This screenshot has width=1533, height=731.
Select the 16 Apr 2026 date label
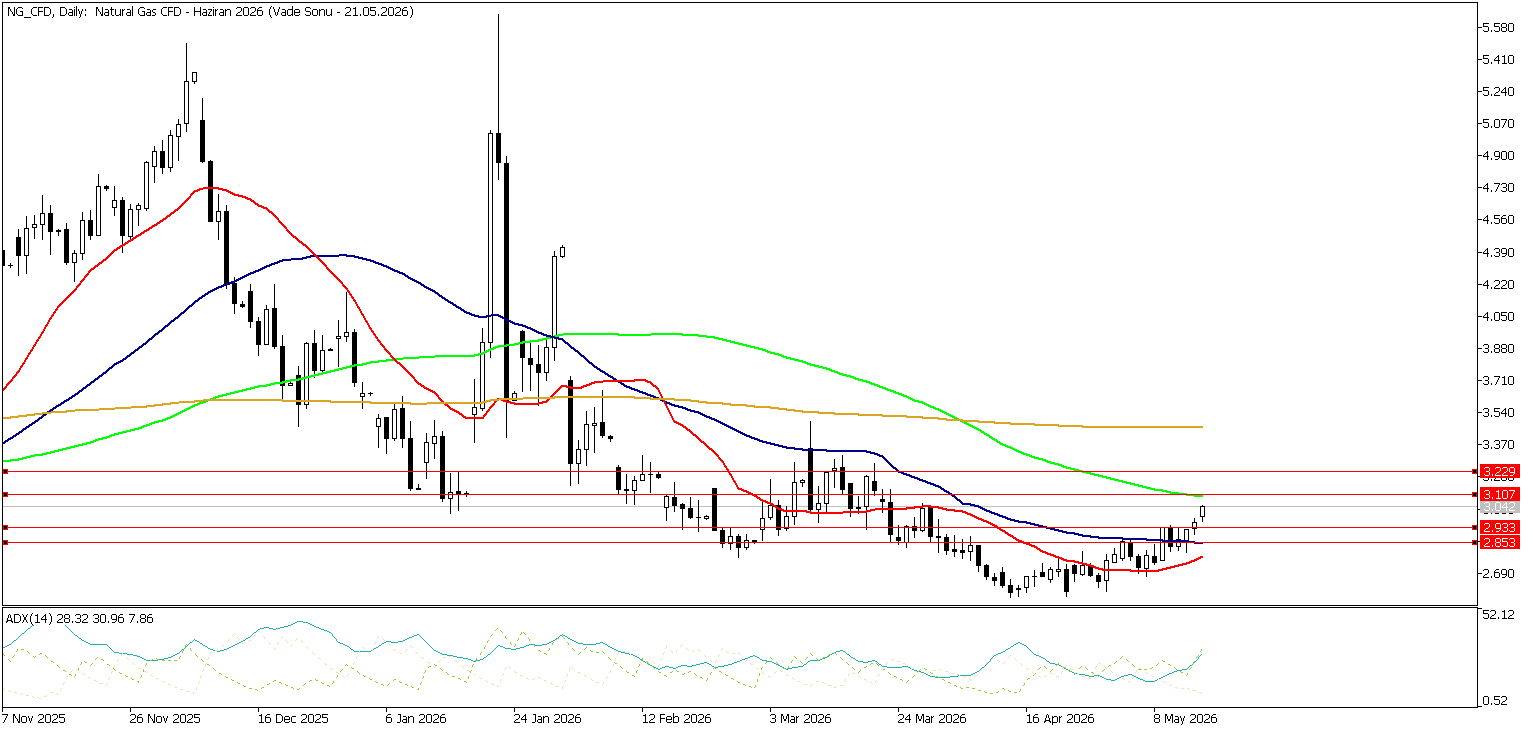pos(1062,719)
